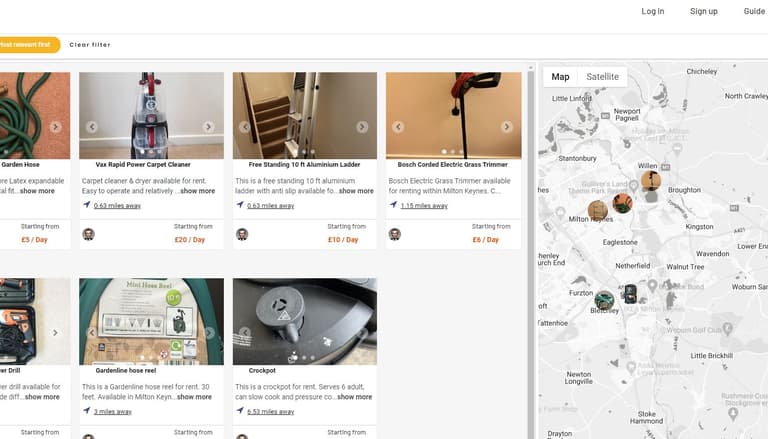This screenshot has width=768, height=439.
Task: Show next photo of the Drill listing
Action: coord(55,333)
